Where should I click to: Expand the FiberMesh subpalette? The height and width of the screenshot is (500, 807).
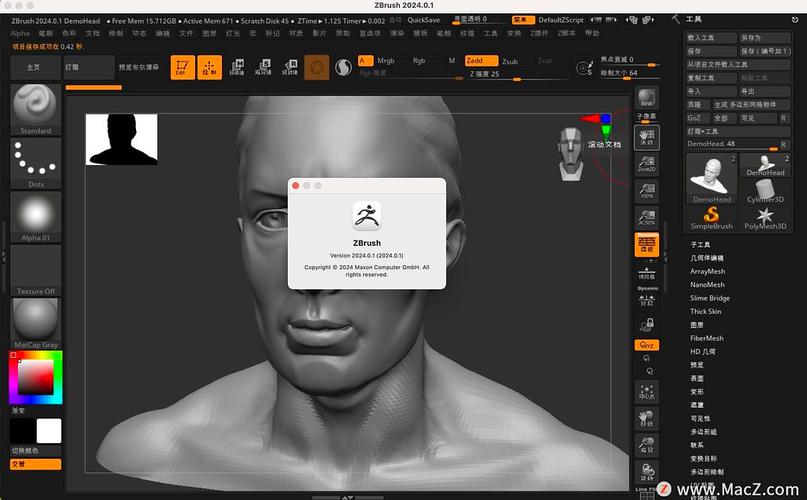707,338
